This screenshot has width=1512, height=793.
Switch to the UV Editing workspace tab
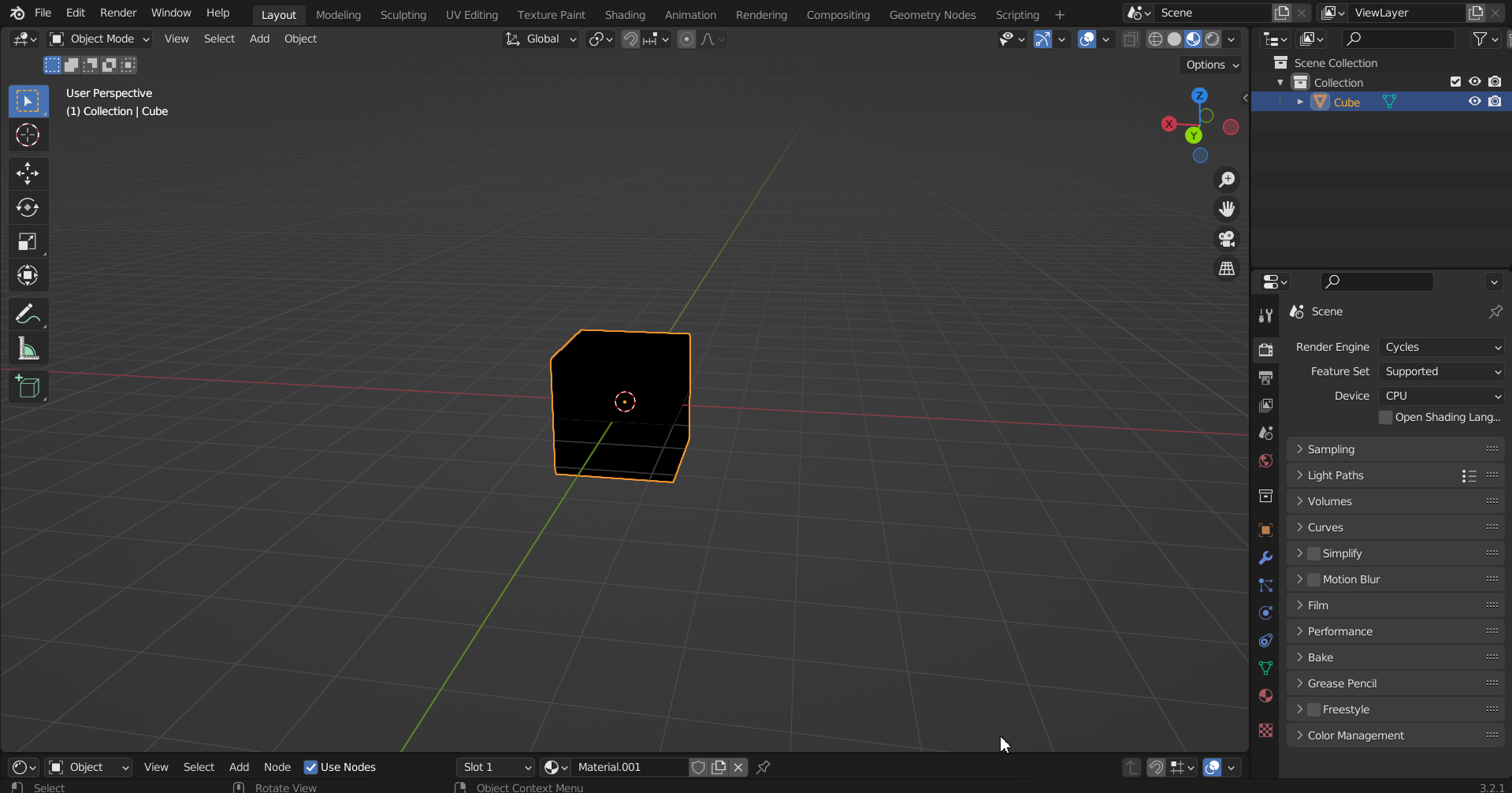click(472, 15)
